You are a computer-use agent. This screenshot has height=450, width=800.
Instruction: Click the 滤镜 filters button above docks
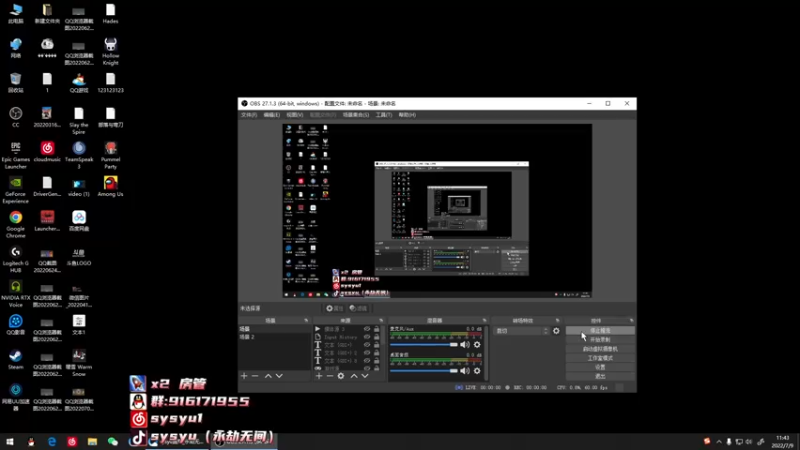pyautogui.click(x=358, y=308)
